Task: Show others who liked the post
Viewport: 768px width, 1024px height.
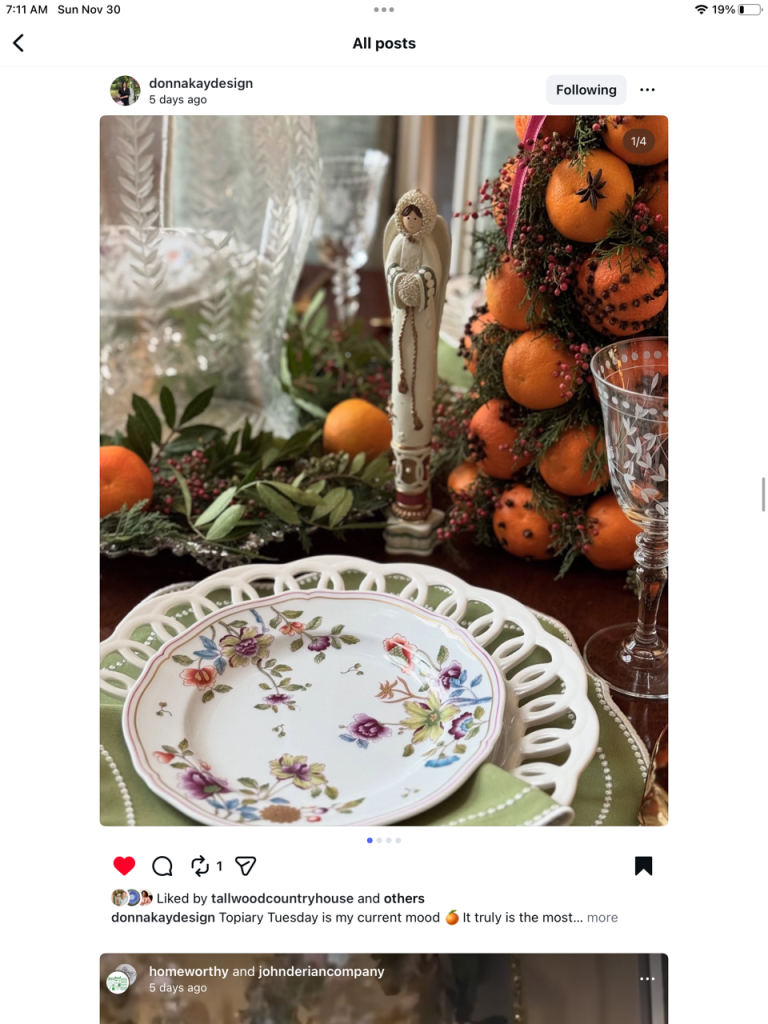Action: coord(404,898)
